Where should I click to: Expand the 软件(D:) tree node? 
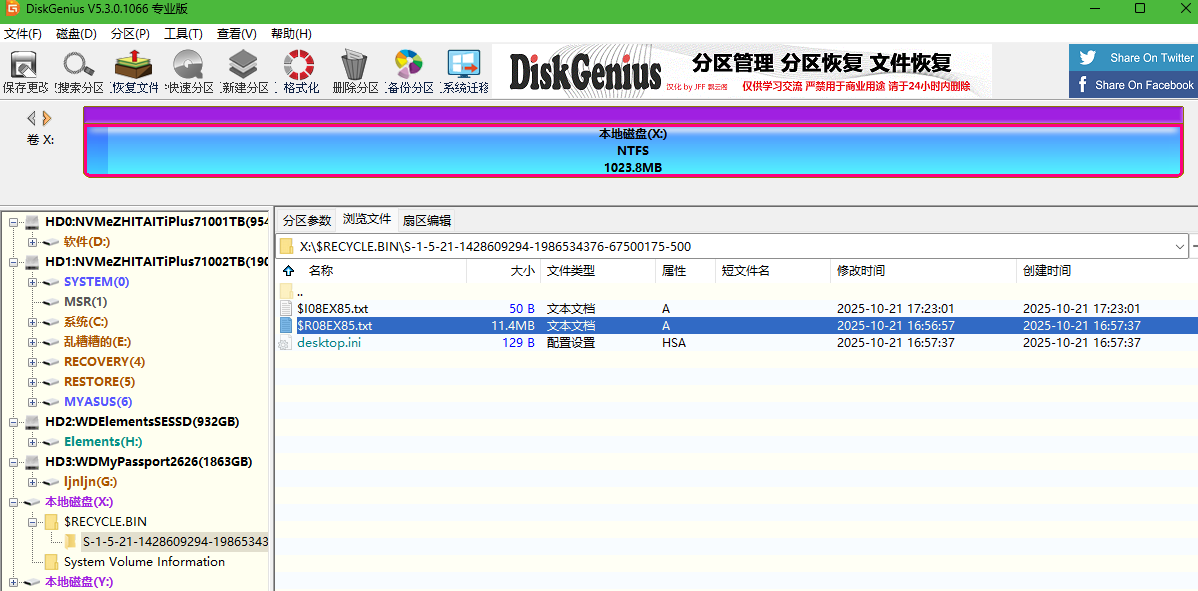click(x=31, y=241)
